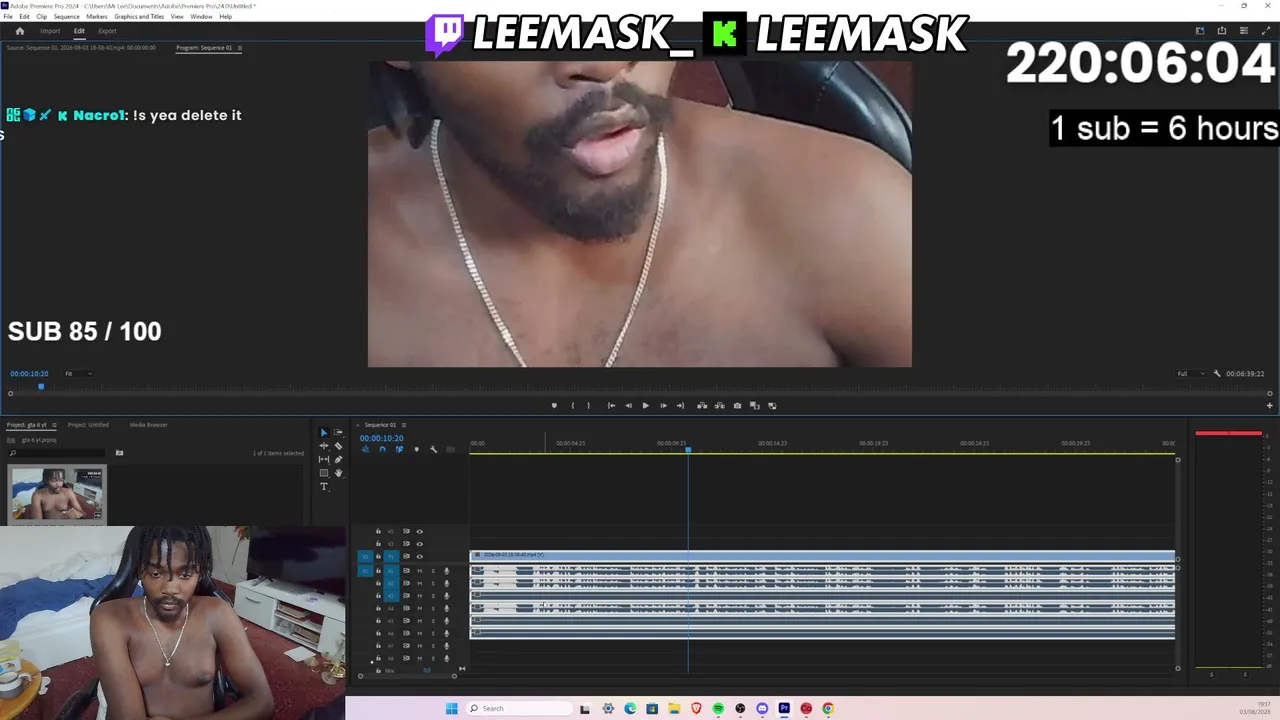Select the Source monitor tab
Viewport: 1280px width, 720px height.
81,48
